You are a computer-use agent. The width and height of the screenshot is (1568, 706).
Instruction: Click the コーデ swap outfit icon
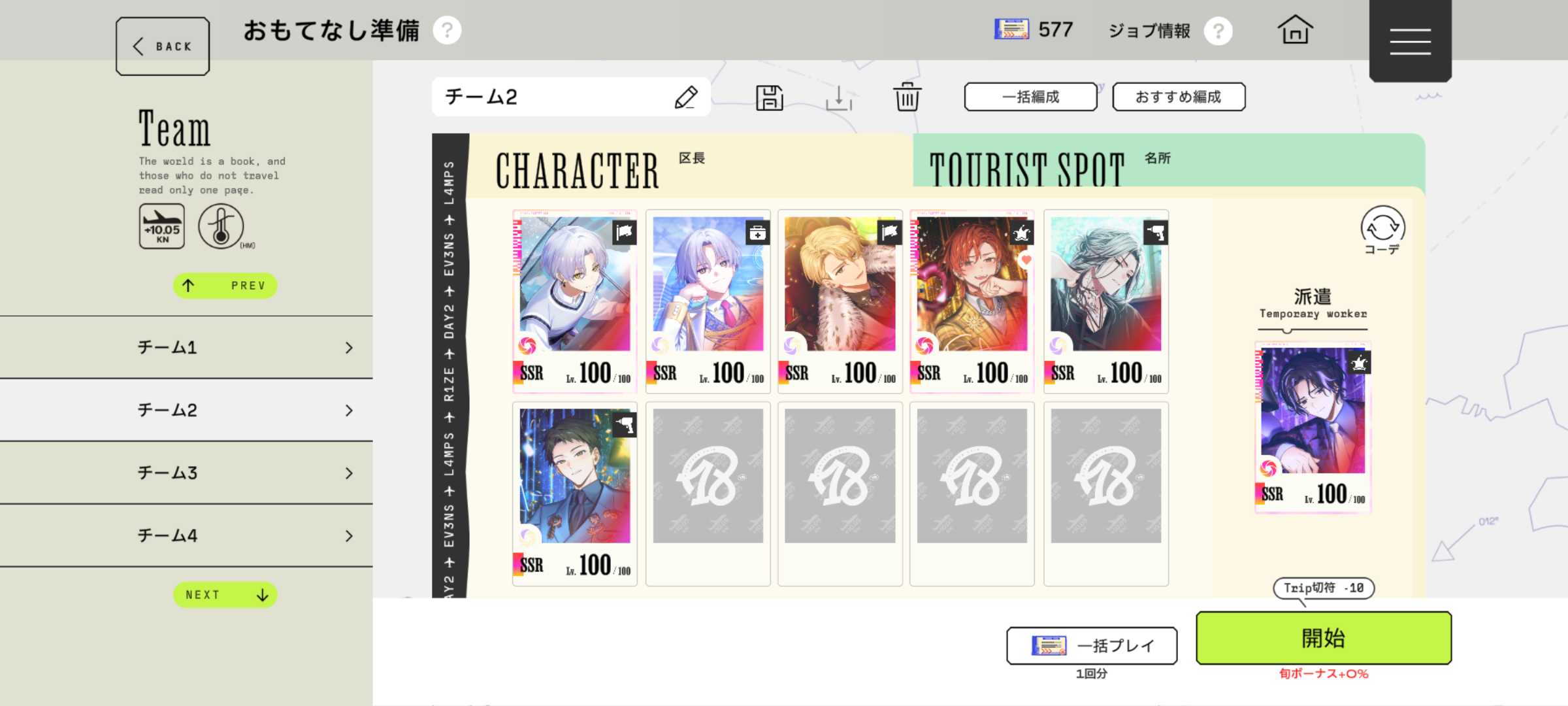point(1382,230)
